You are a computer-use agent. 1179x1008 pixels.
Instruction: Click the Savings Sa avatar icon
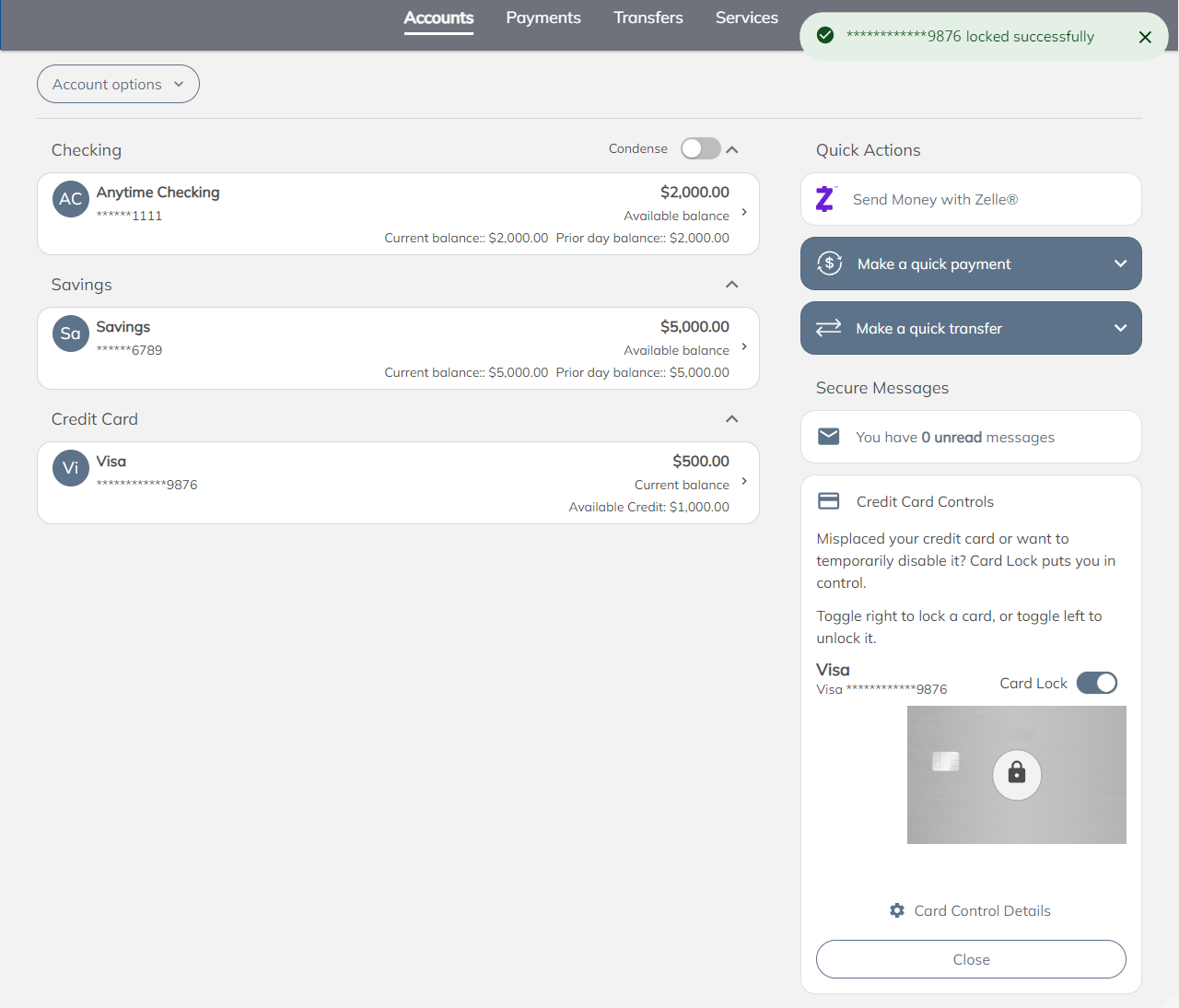[x=71, y=334]
